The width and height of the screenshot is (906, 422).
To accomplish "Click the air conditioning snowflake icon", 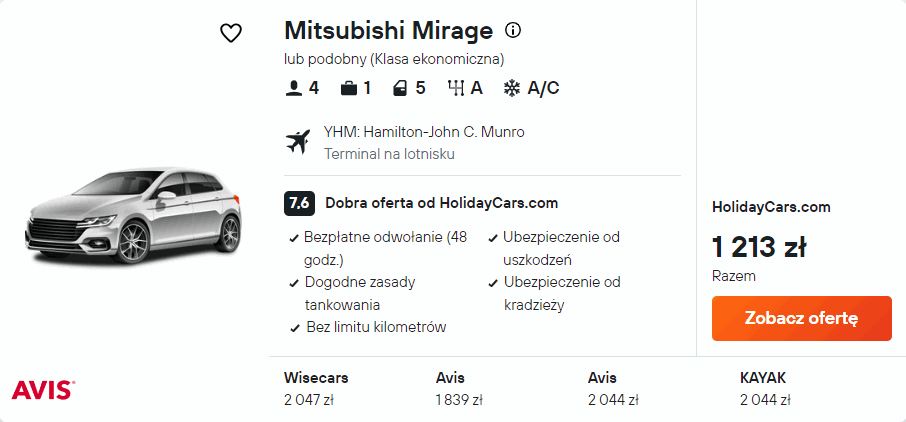I will tap(511, 88).
